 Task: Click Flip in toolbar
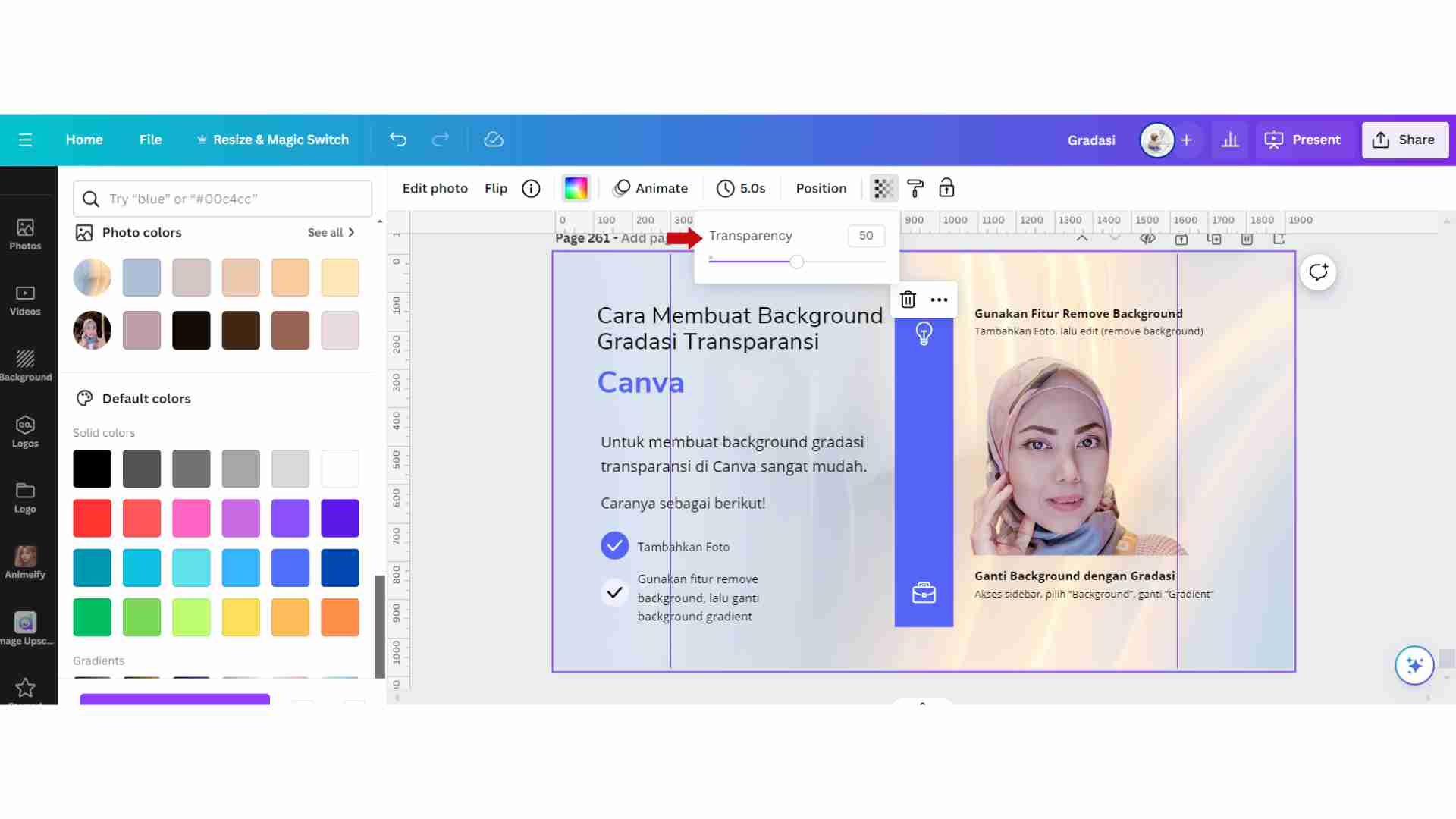[x=496, y=188]
